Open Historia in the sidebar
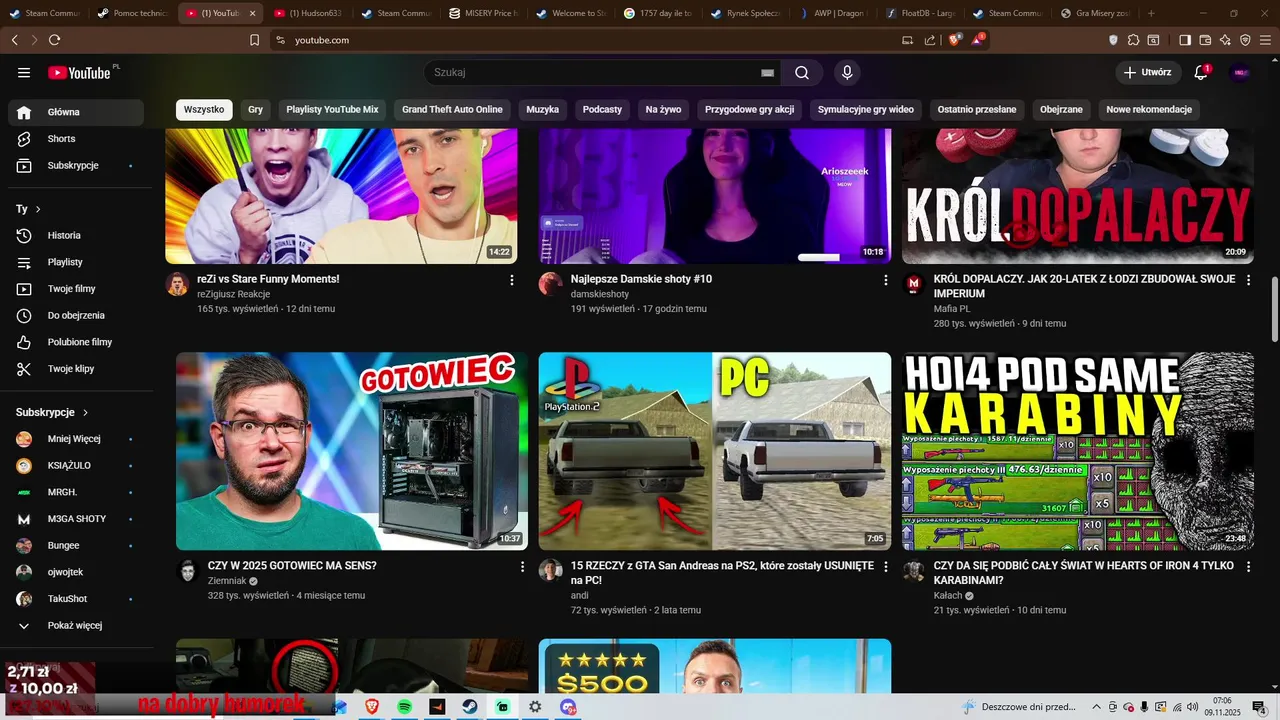 [76, 235]
